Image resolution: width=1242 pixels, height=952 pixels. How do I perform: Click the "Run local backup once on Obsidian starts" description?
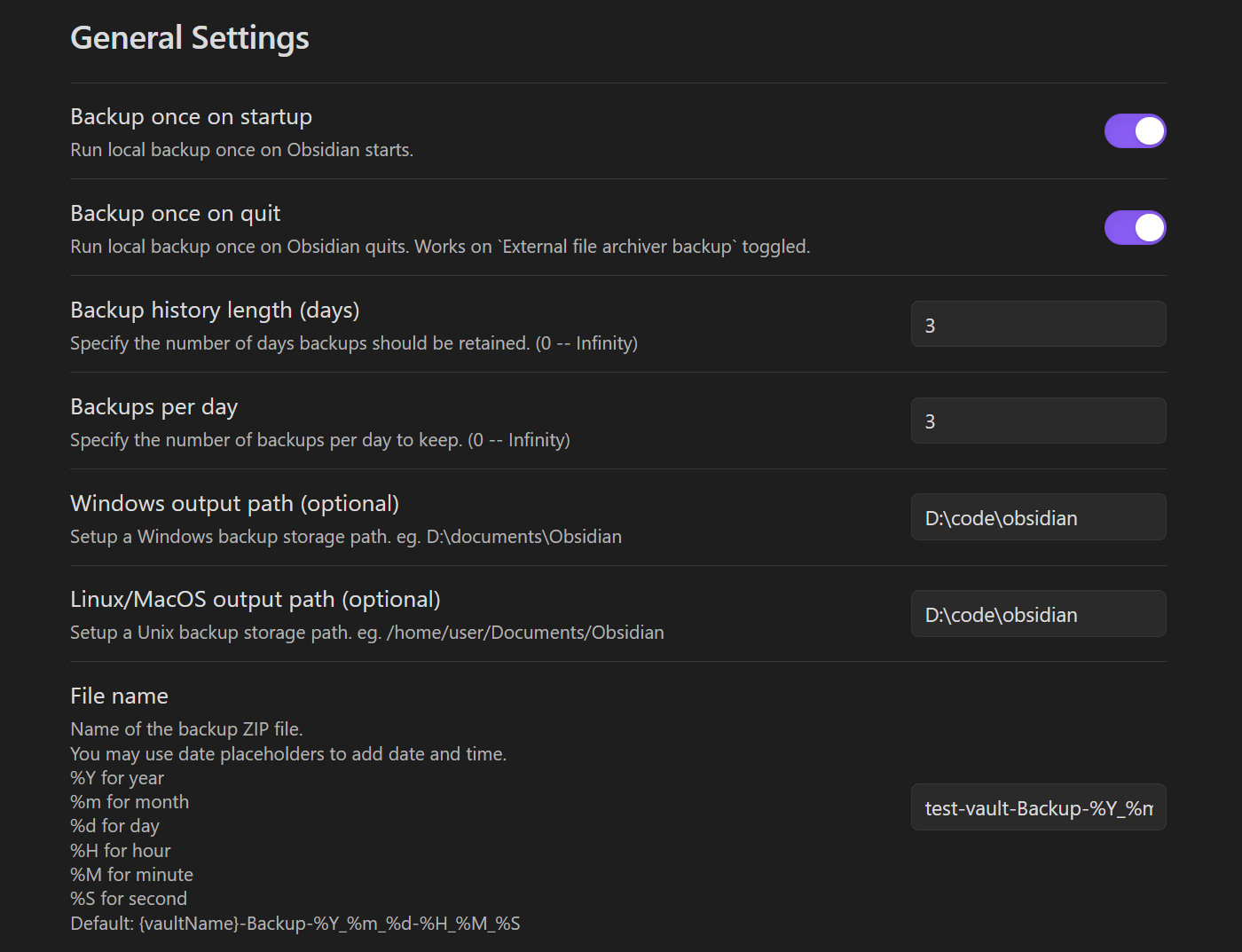click(241, 150)
